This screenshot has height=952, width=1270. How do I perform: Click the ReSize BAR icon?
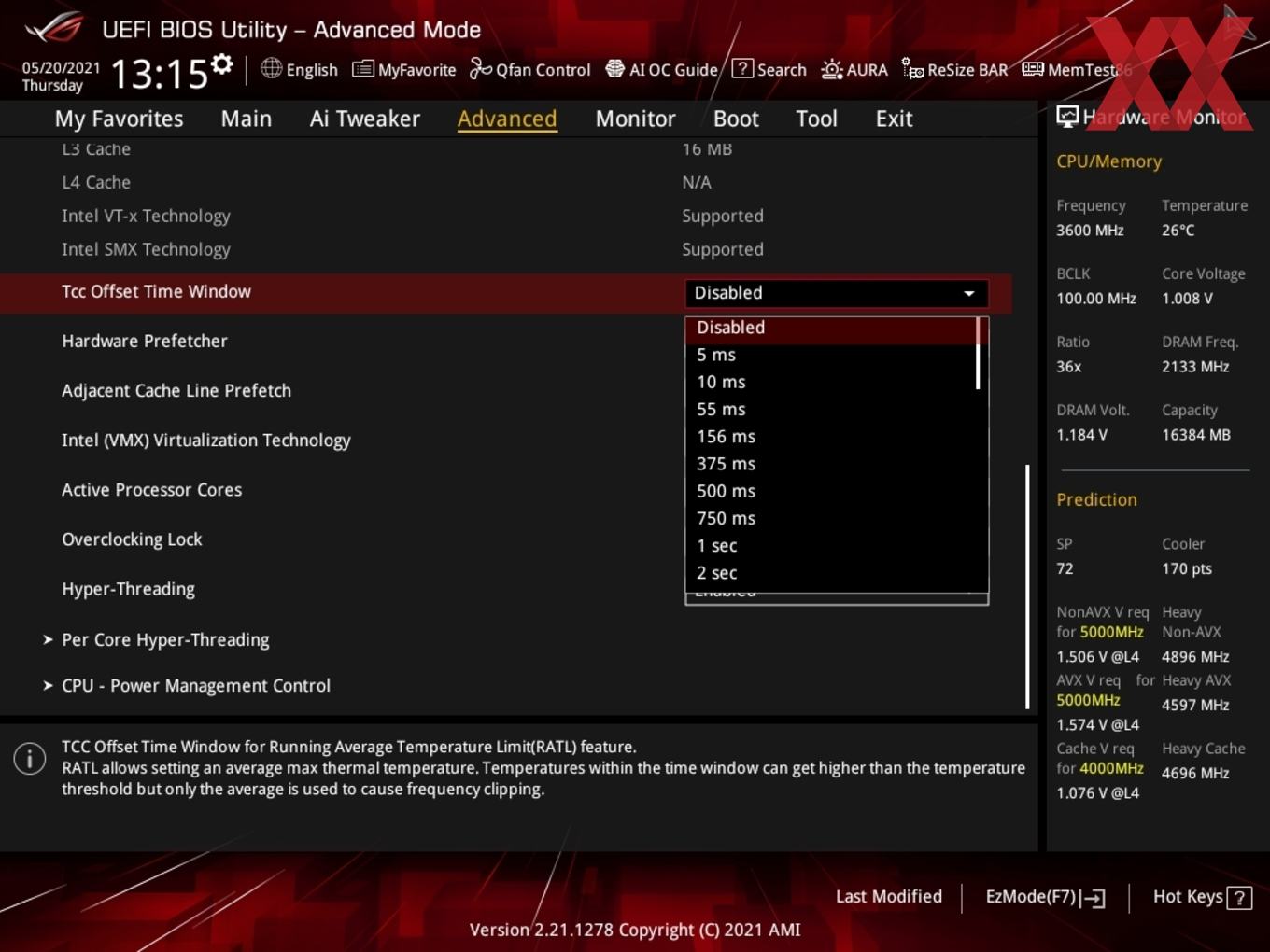912,69
